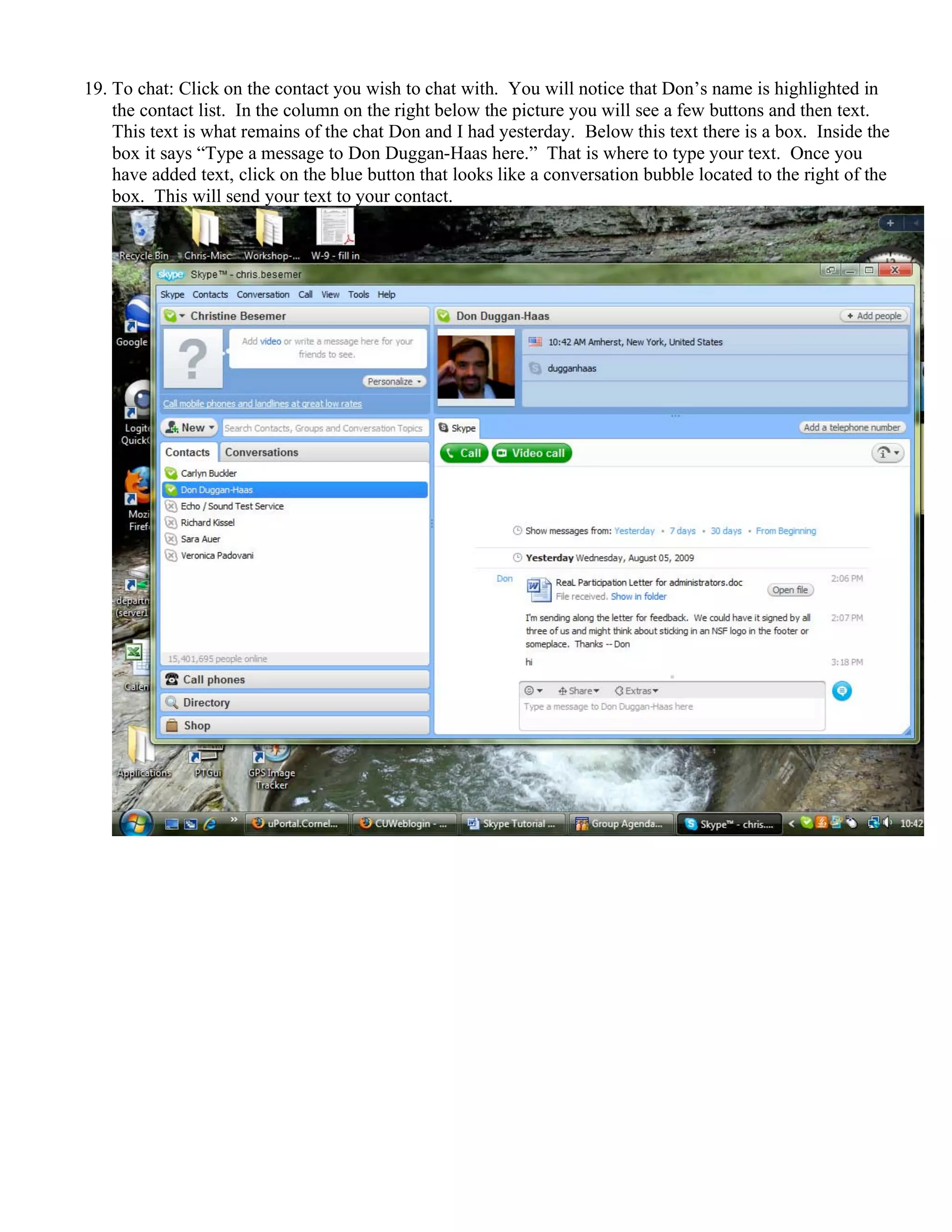
Task: Click the Skype logo in title bar
Action: pyautogui.click(x=171, y=274)
